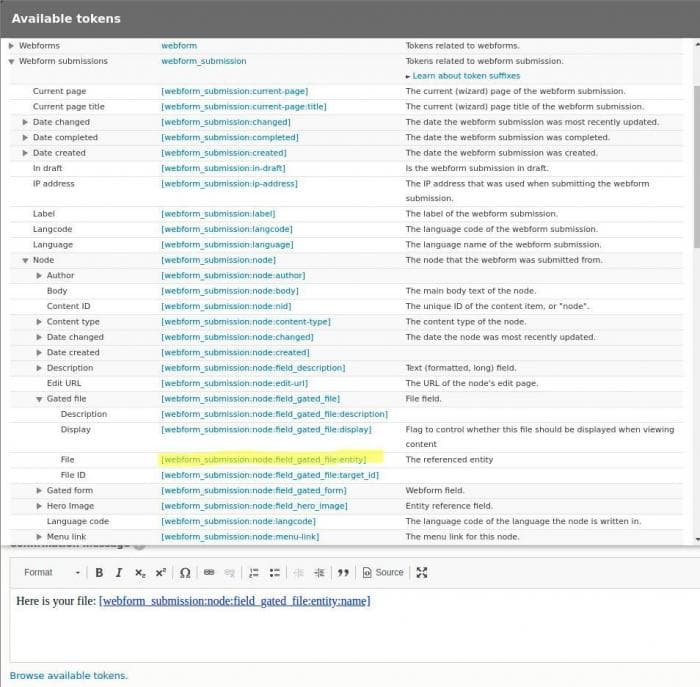Insert the webform_submission:in-draft token
Screen dimensions: 700x687
click(x=223, y=168)
